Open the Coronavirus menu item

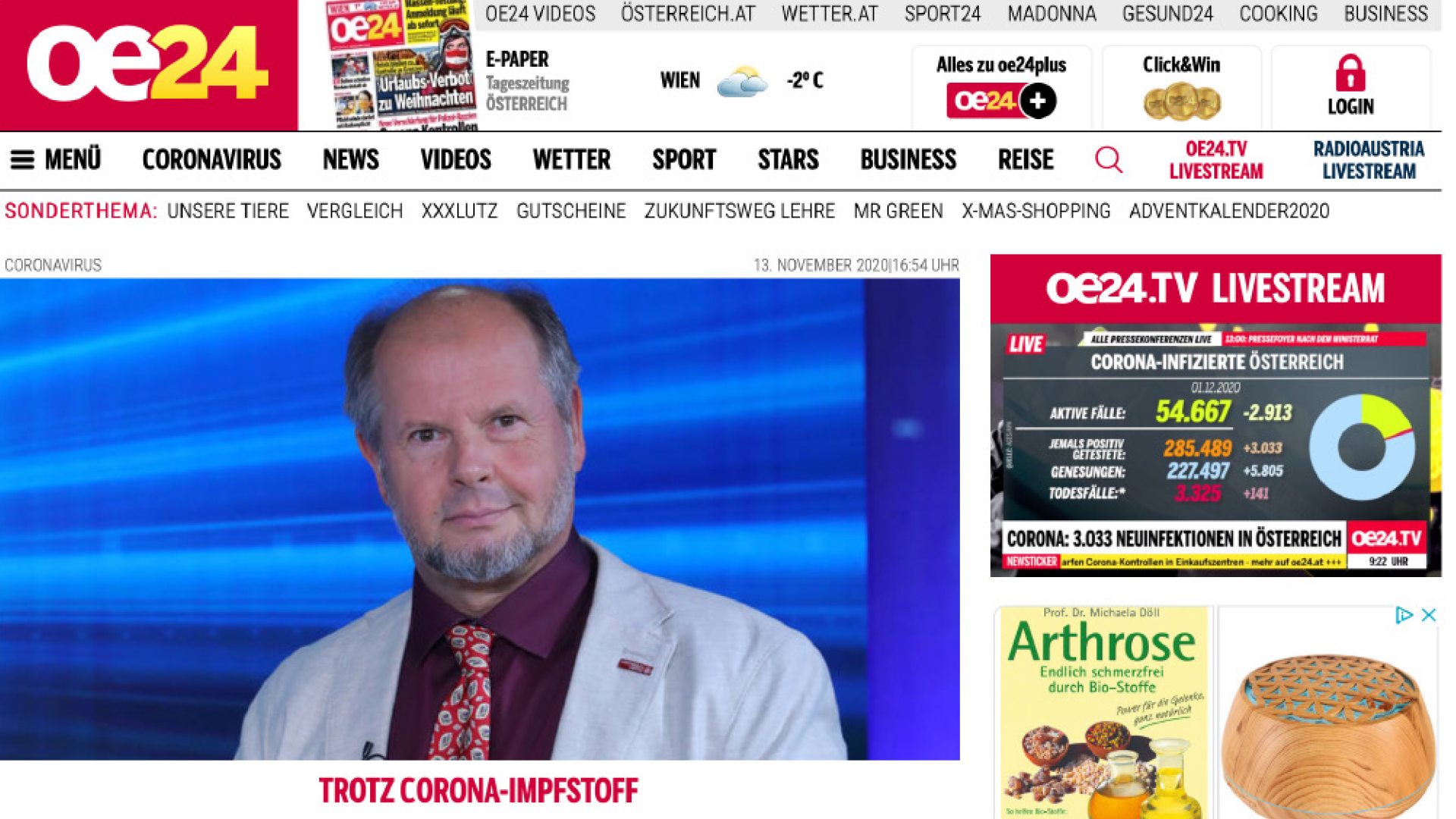point(212,160)
